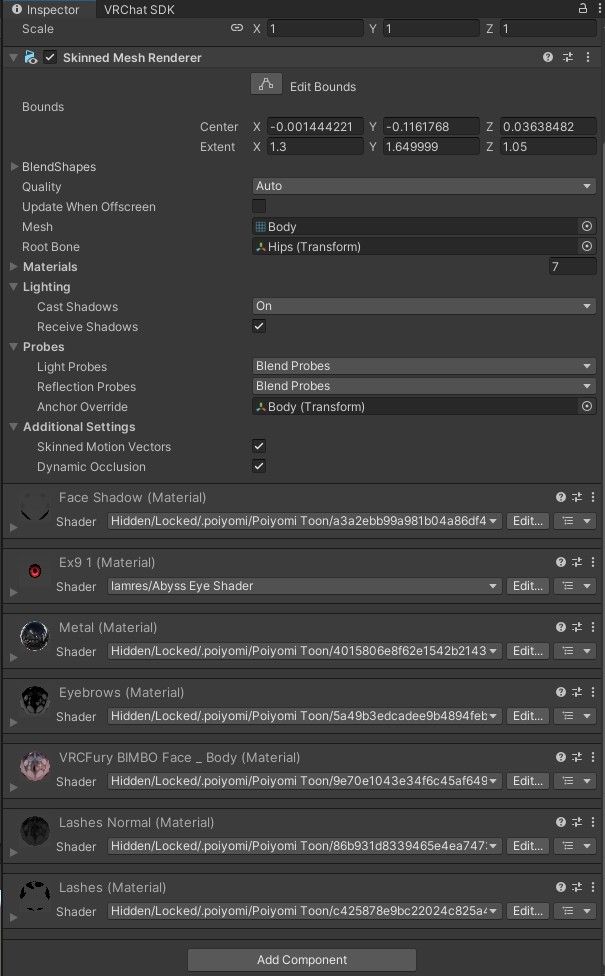
Task: Open the Anchor Override object picker icon
Action: [586, 406]
